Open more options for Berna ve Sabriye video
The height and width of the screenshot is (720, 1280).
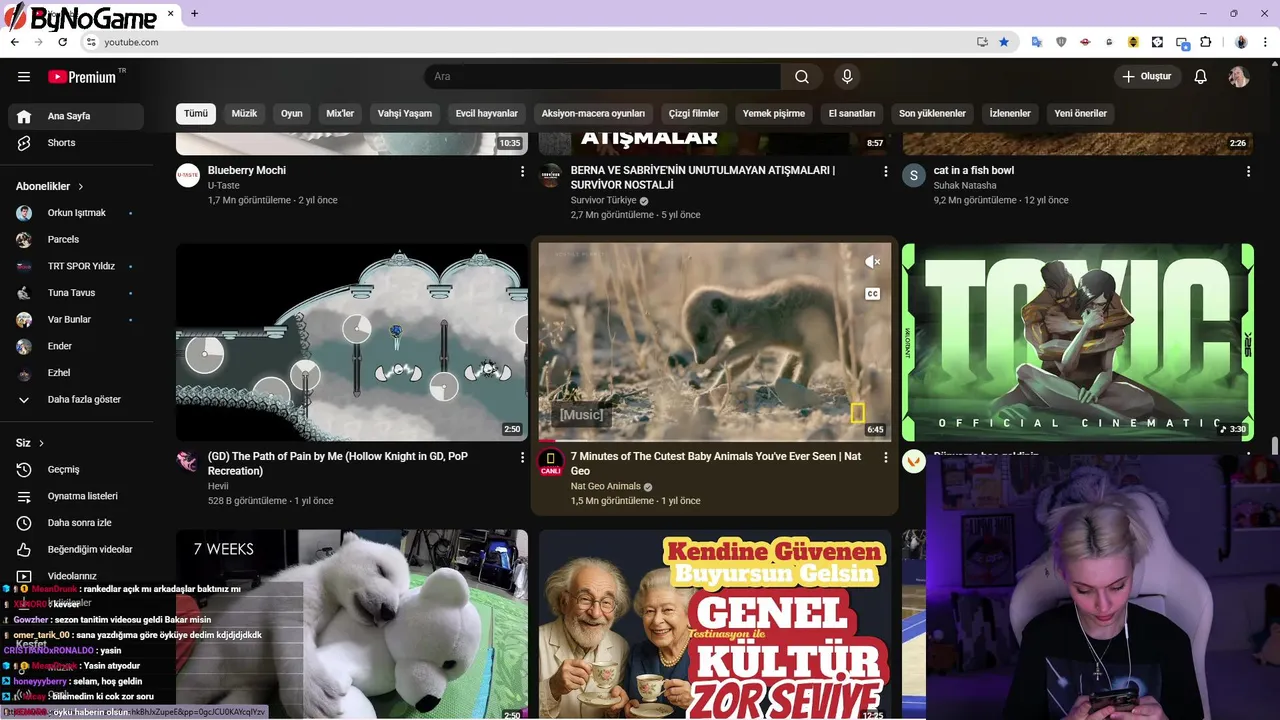click(885, 172)
